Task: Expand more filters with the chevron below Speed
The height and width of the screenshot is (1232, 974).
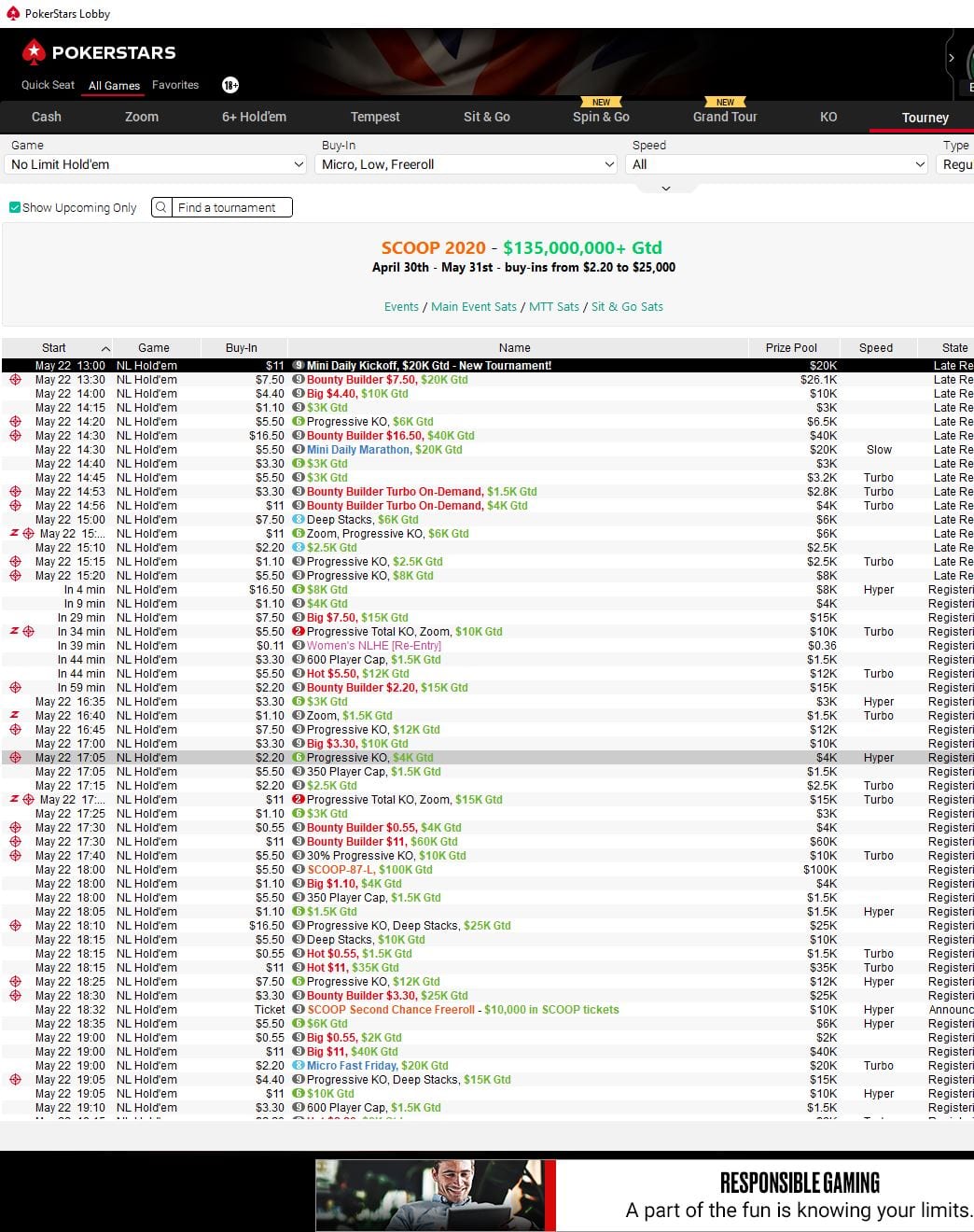Action: 666,188
